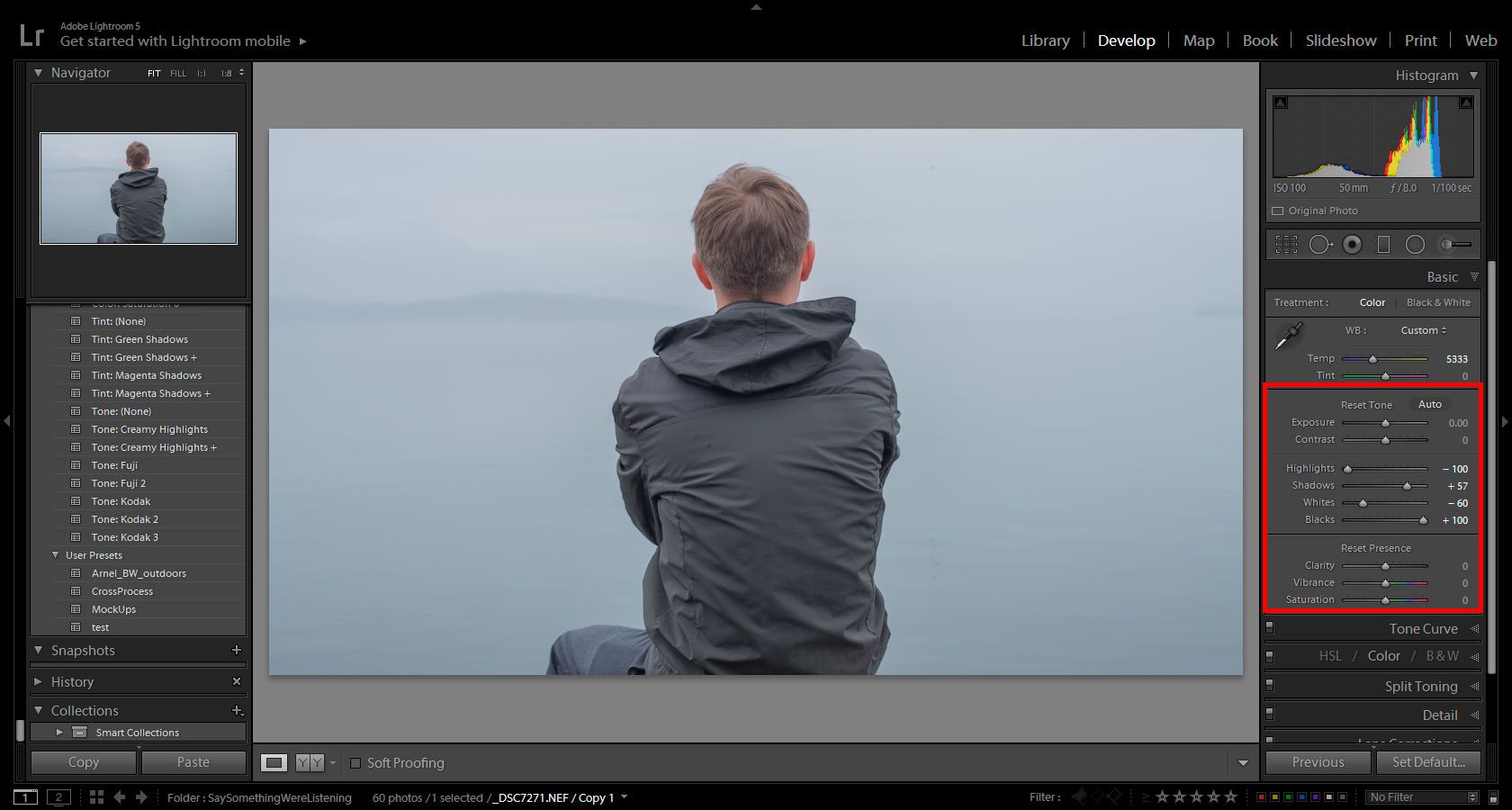Select the Radial Filter tool

1416,244
